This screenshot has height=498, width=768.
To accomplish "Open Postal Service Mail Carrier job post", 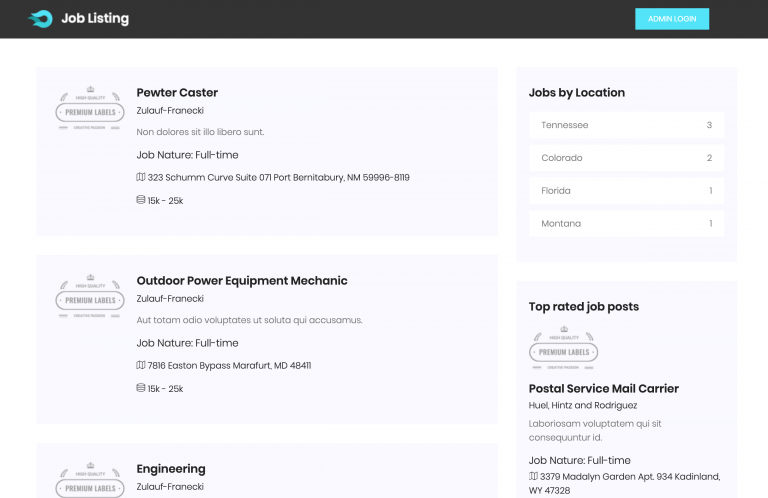I will [x=603, y=388].
